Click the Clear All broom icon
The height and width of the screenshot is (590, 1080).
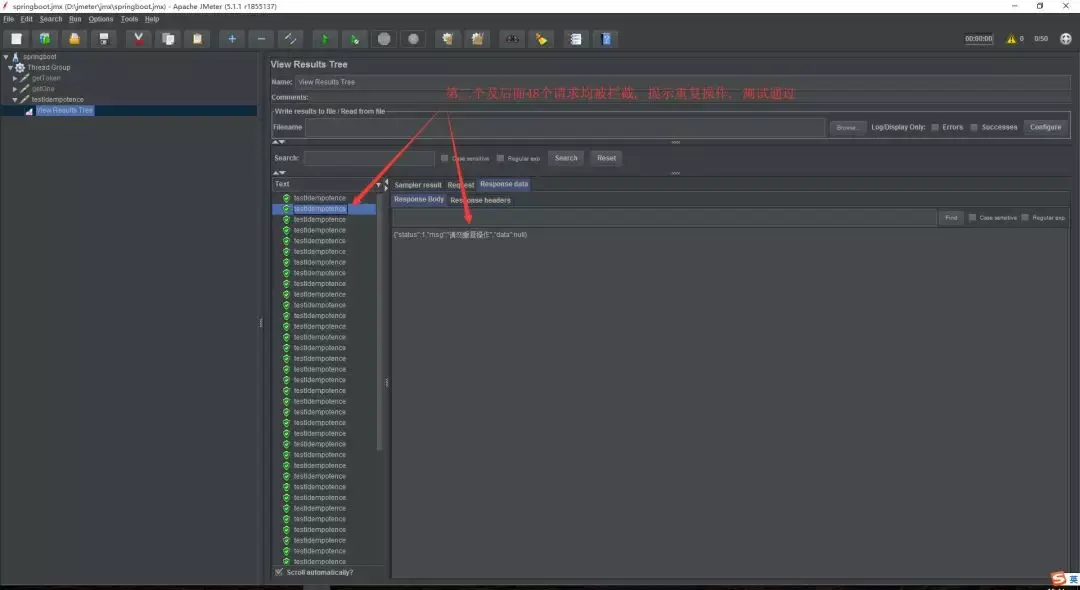tap(477, 39)
